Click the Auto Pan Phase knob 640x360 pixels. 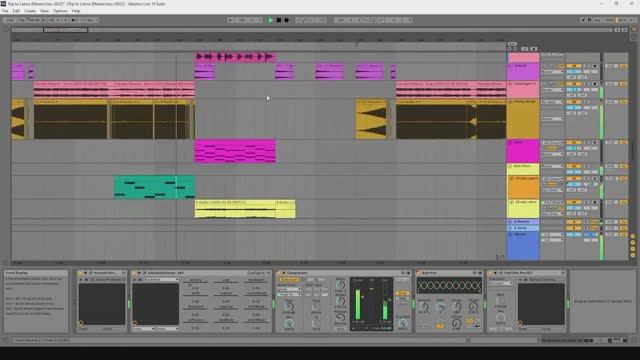(457, 307)
